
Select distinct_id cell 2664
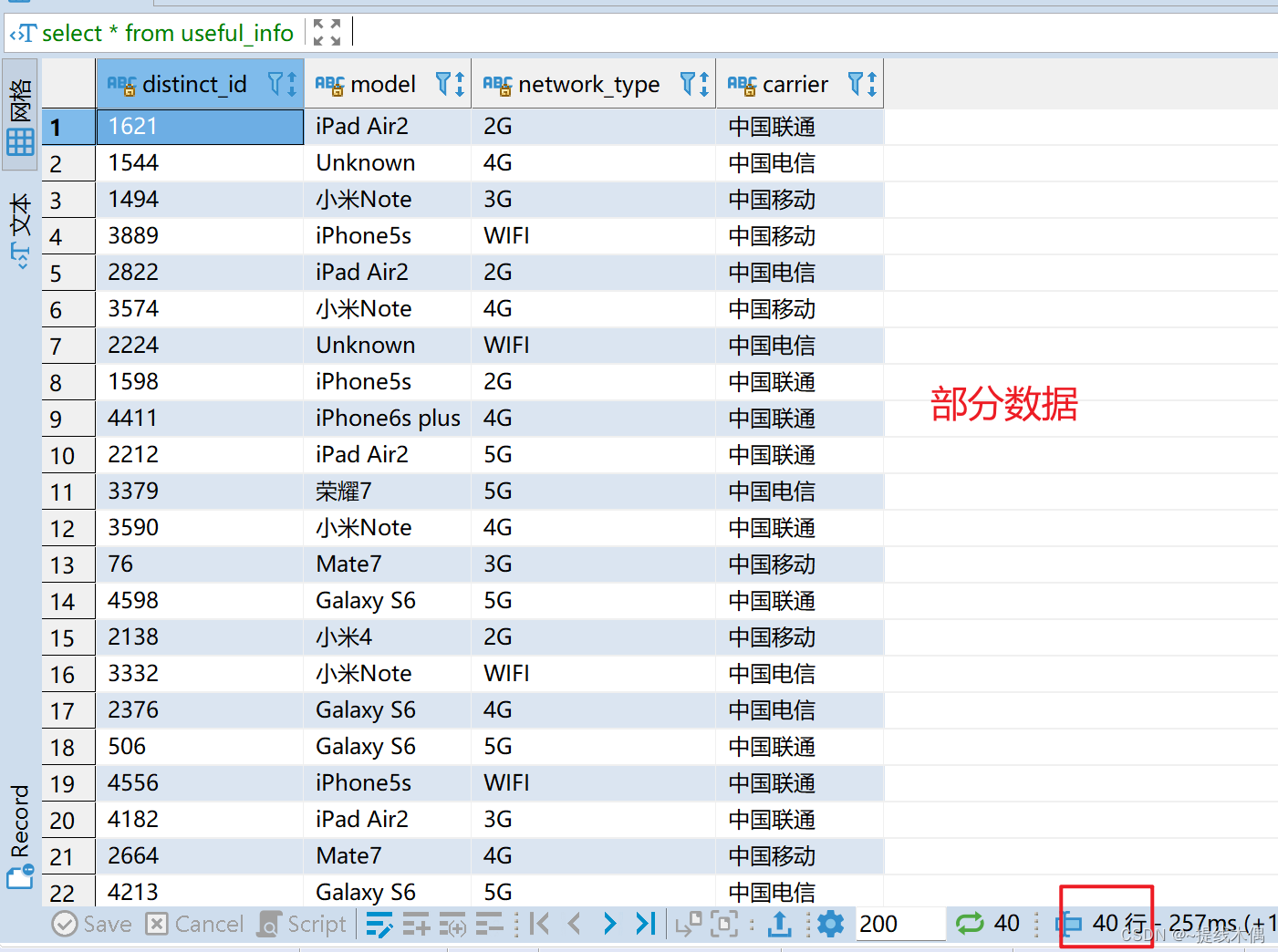[x=200, y=856]
